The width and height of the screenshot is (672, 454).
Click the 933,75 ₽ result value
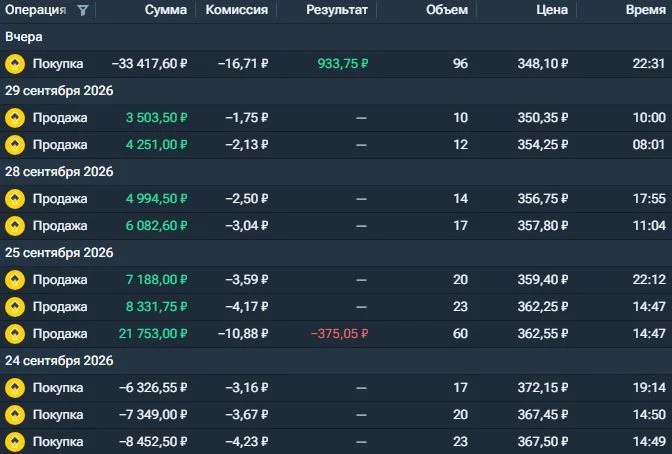[343, 64]
